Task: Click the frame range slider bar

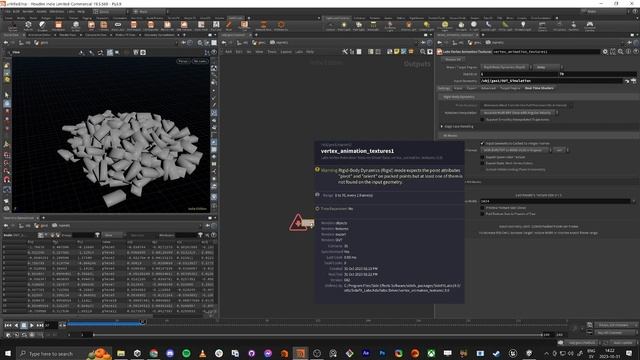Action: click(x=318, y=335)
